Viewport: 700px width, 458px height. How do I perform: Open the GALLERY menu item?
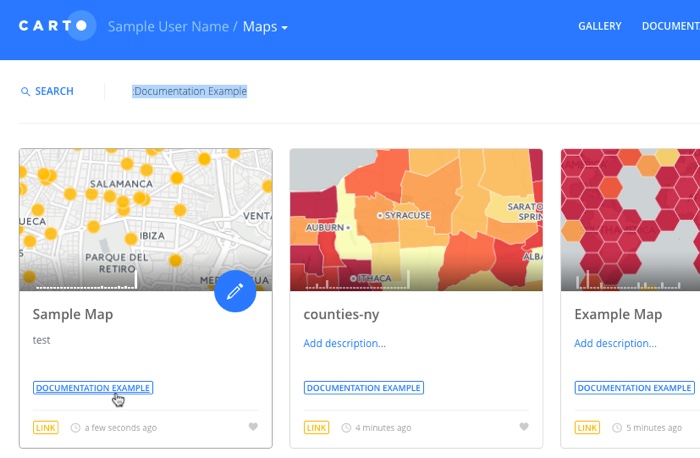(600, 26)
